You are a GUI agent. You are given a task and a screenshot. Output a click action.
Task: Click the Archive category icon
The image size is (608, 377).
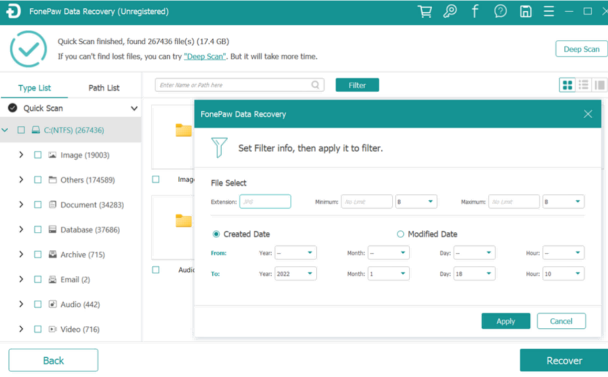tap(52, 254)
